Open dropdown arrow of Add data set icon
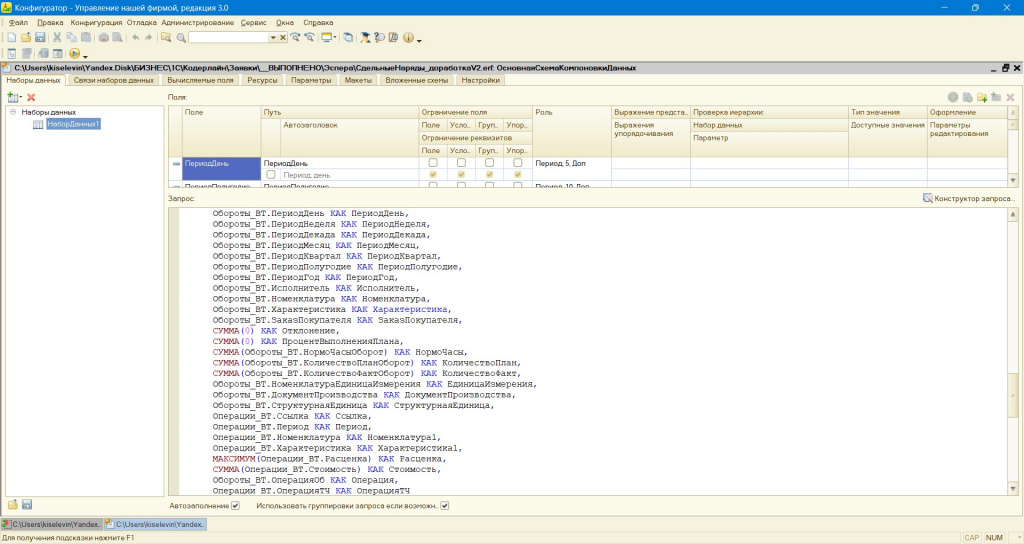Image resolution: width=1024 pixels, height=544 pixels. coord(21,97)
